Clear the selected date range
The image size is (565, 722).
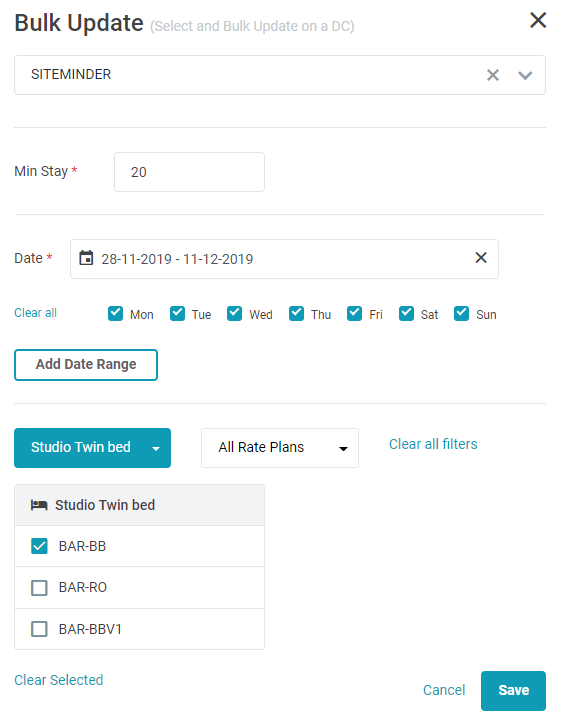tap(481, 257)
